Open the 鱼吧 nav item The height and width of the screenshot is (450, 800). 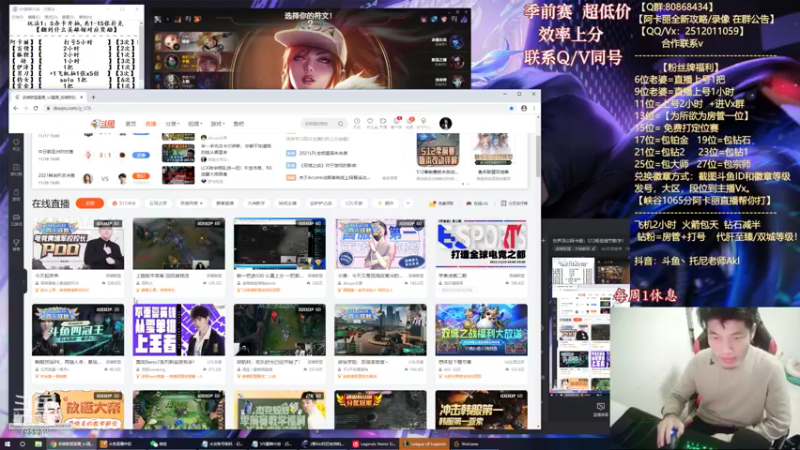pyautogui.click(x=238, y=123)
